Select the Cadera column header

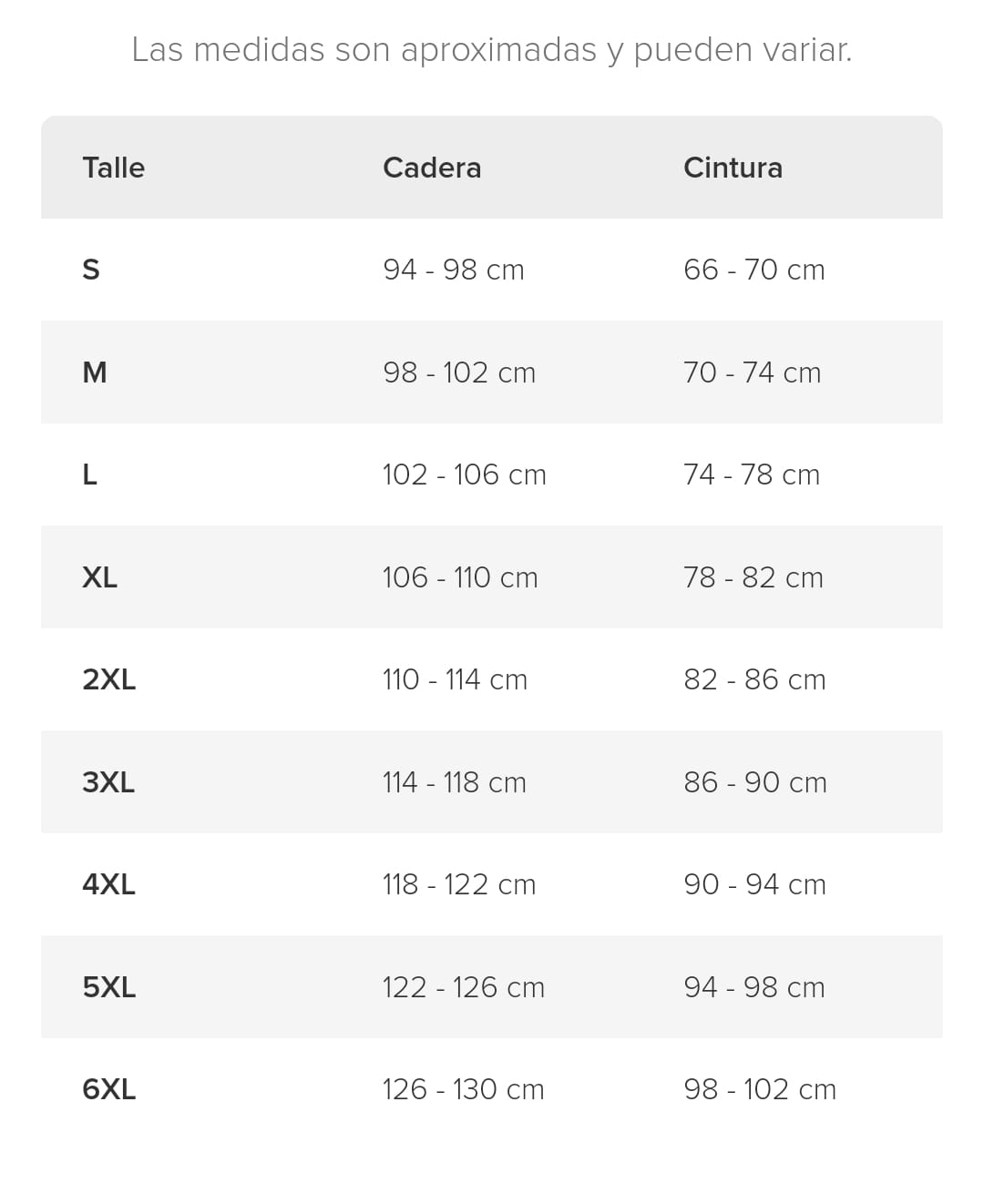(432, 168)
